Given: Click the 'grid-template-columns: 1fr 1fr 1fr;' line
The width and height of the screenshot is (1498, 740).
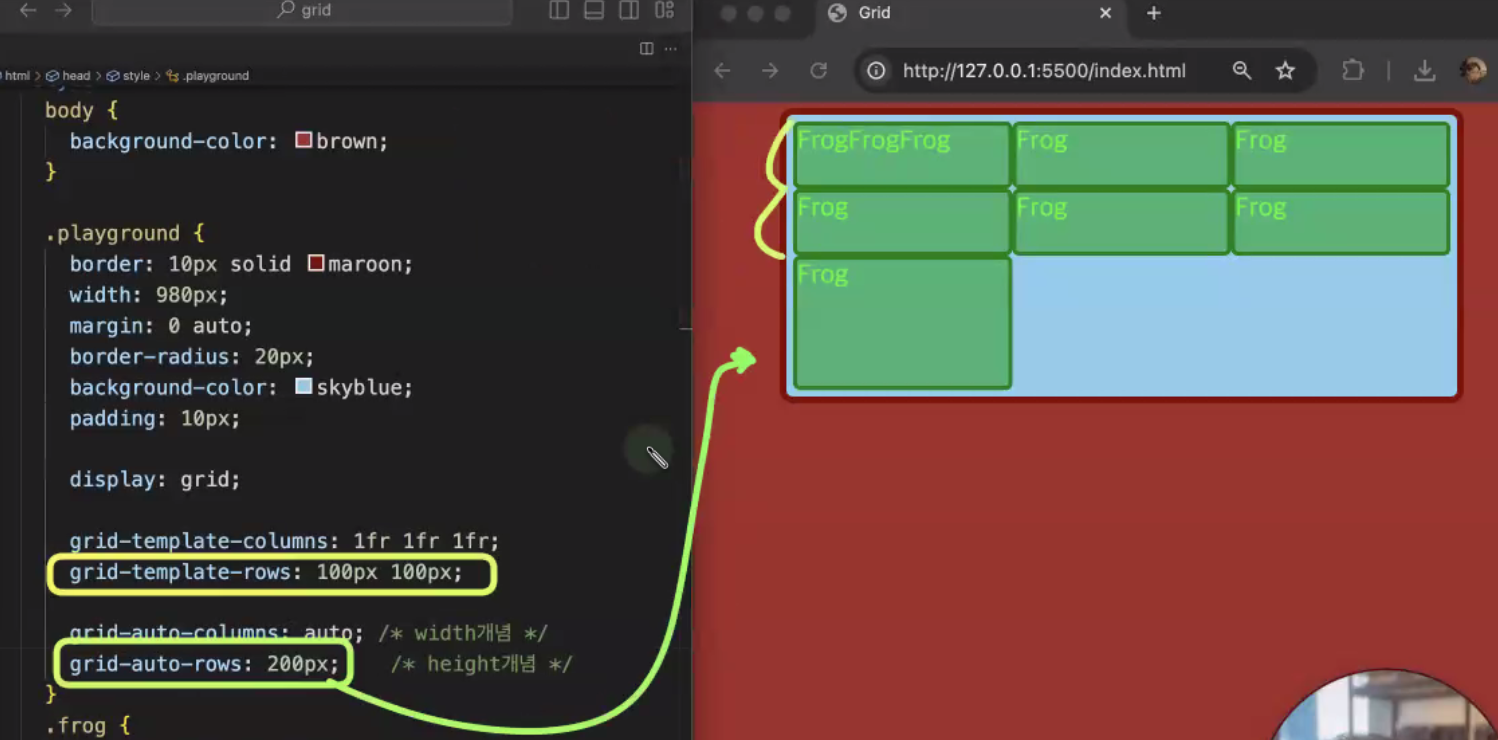Looking at the screenshot, I should point(284,541).
